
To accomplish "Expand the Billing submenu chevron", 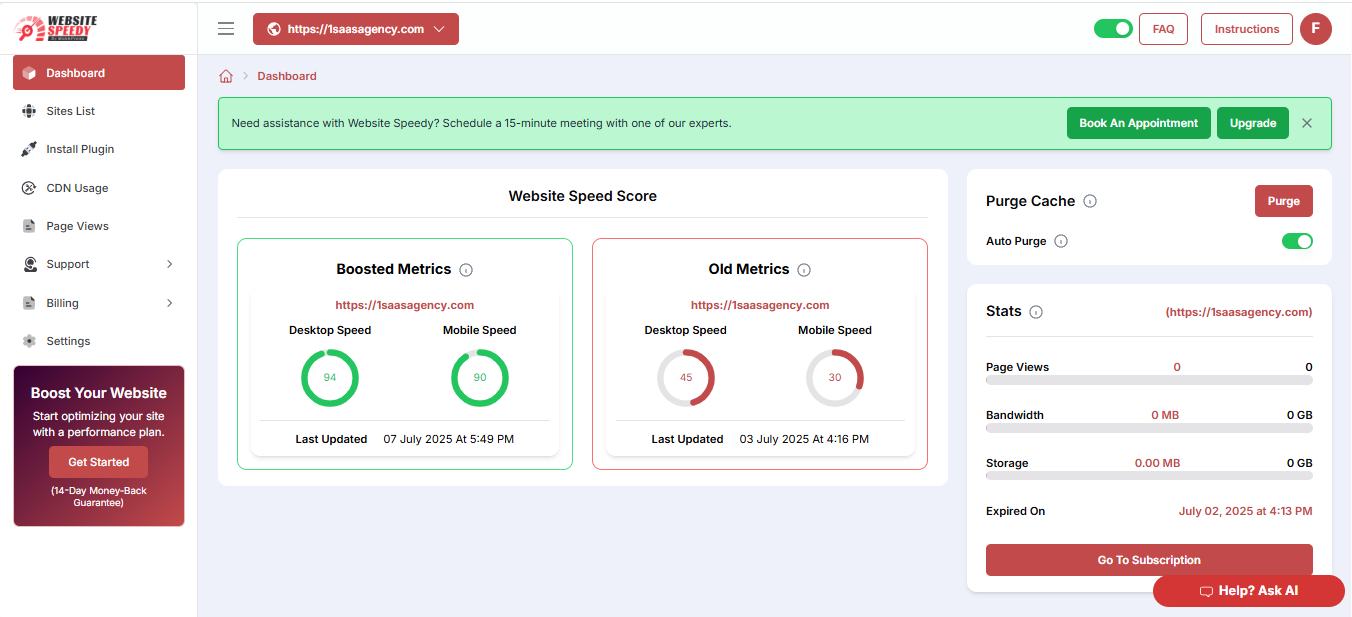I will [169, 303].
